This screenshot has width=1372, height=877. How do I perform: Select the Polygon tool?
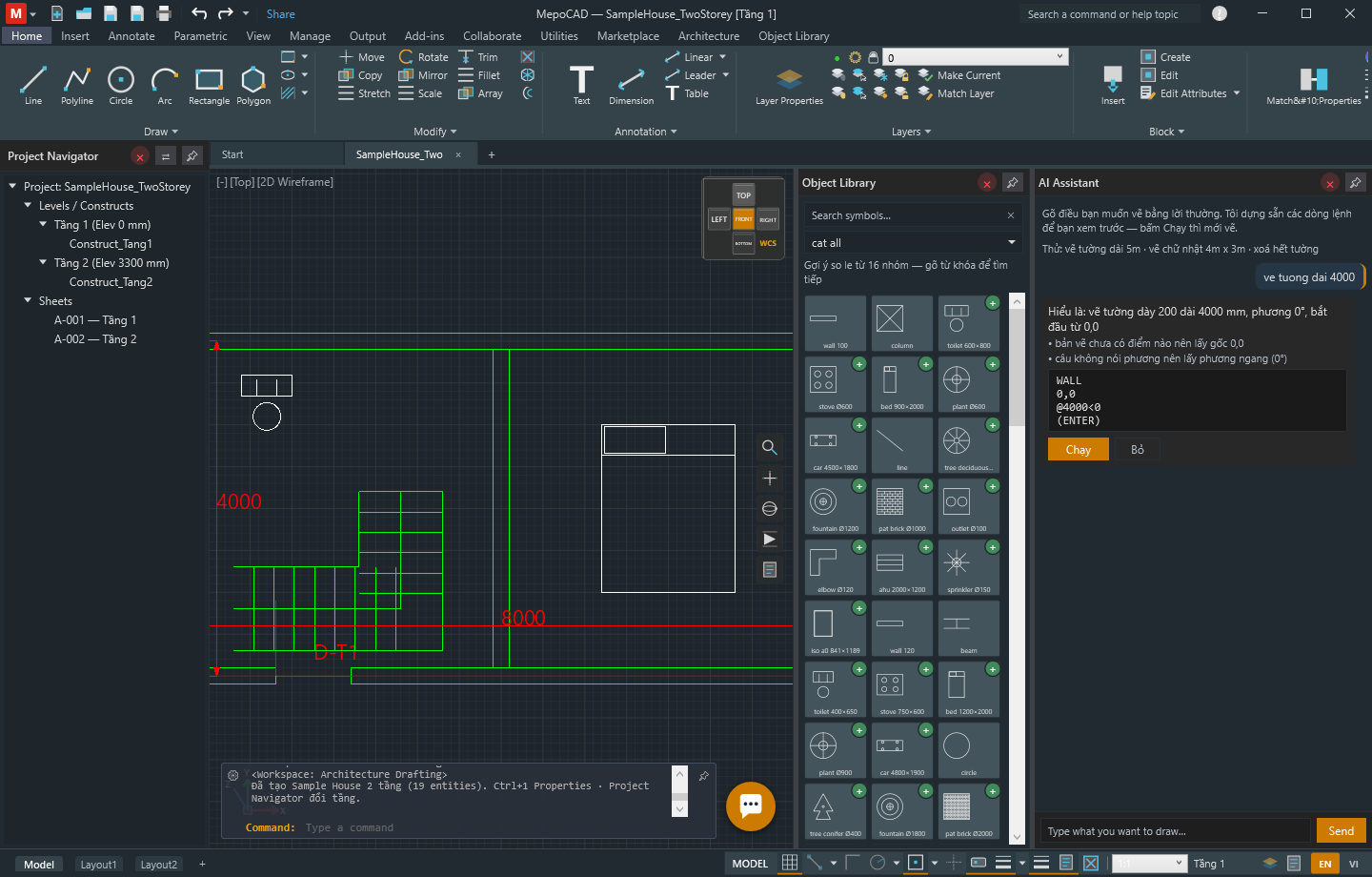253,84
